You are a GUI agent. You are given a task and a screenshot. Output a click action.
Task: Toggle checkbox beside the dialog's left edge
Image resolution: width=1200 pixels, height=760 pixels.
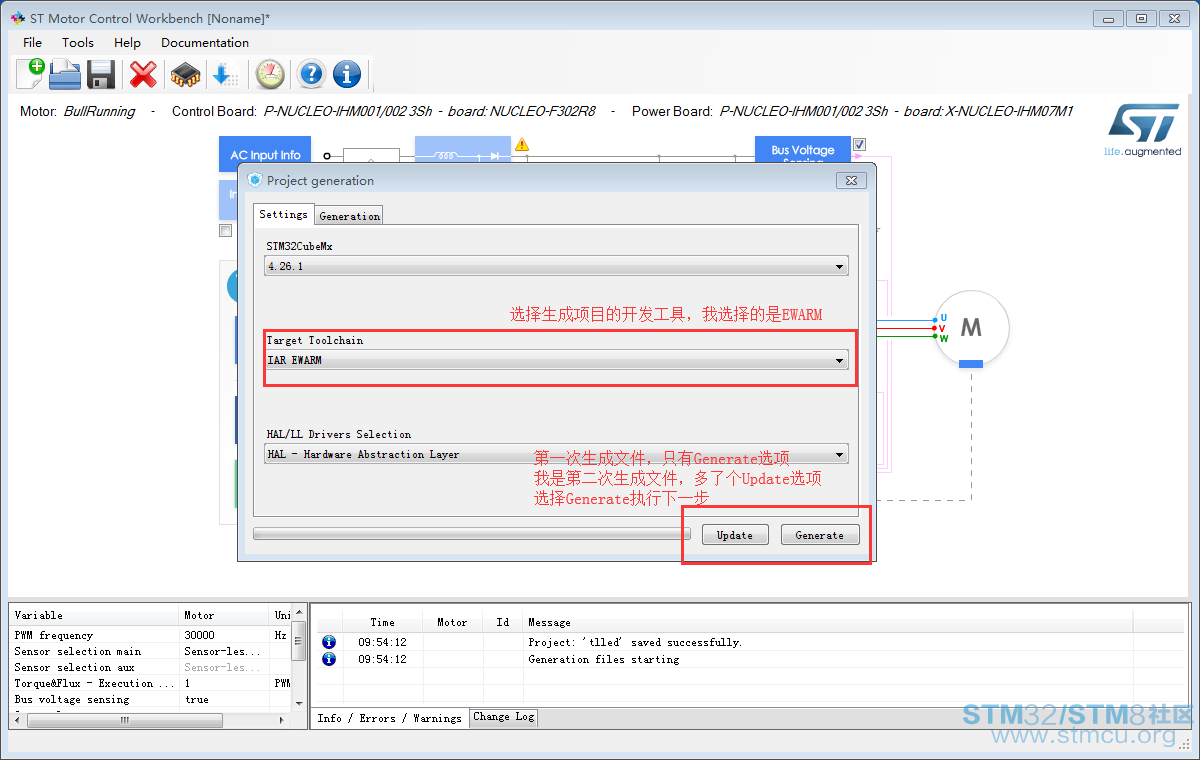226,231
